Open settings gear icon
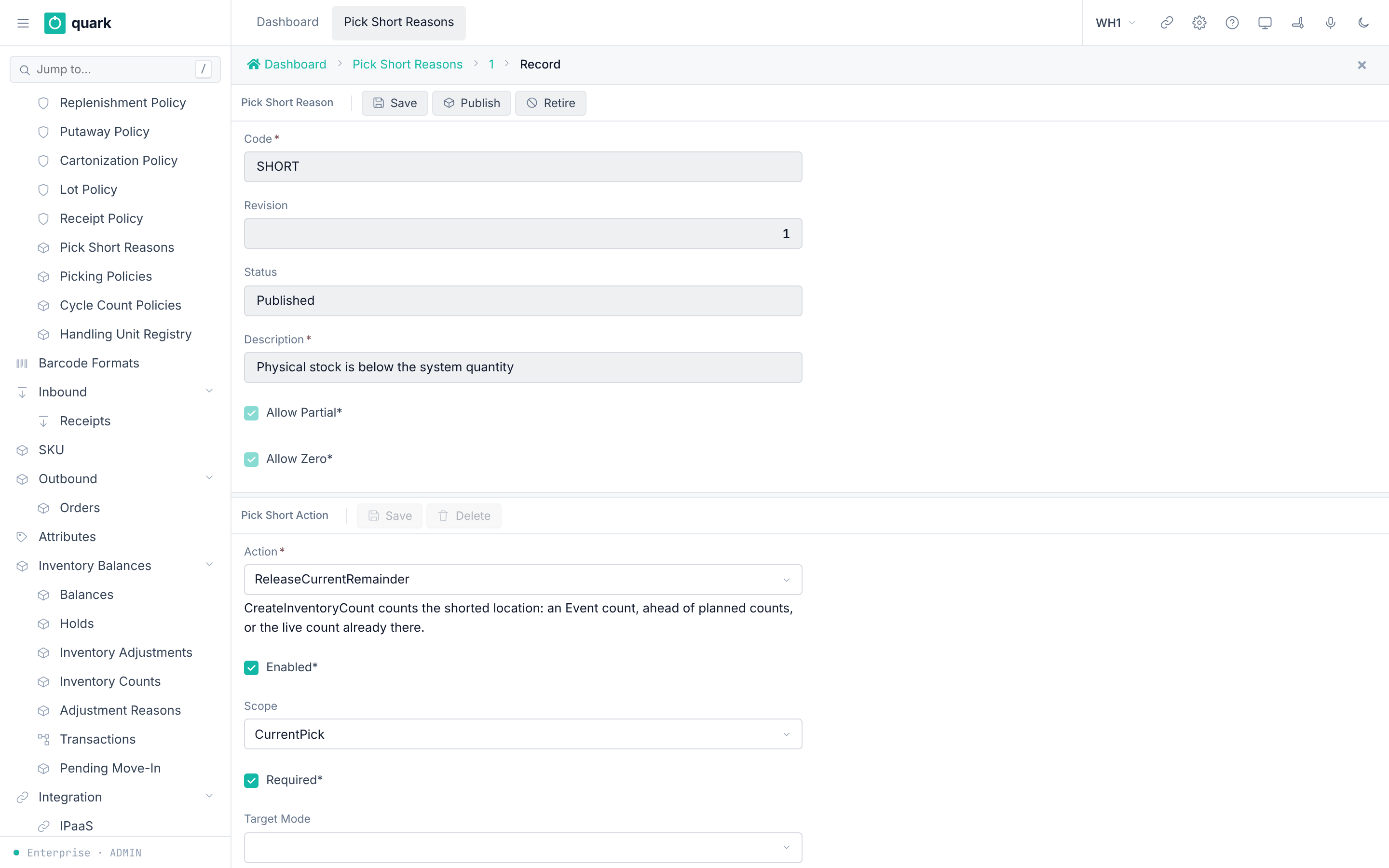 coord(1199,23)
